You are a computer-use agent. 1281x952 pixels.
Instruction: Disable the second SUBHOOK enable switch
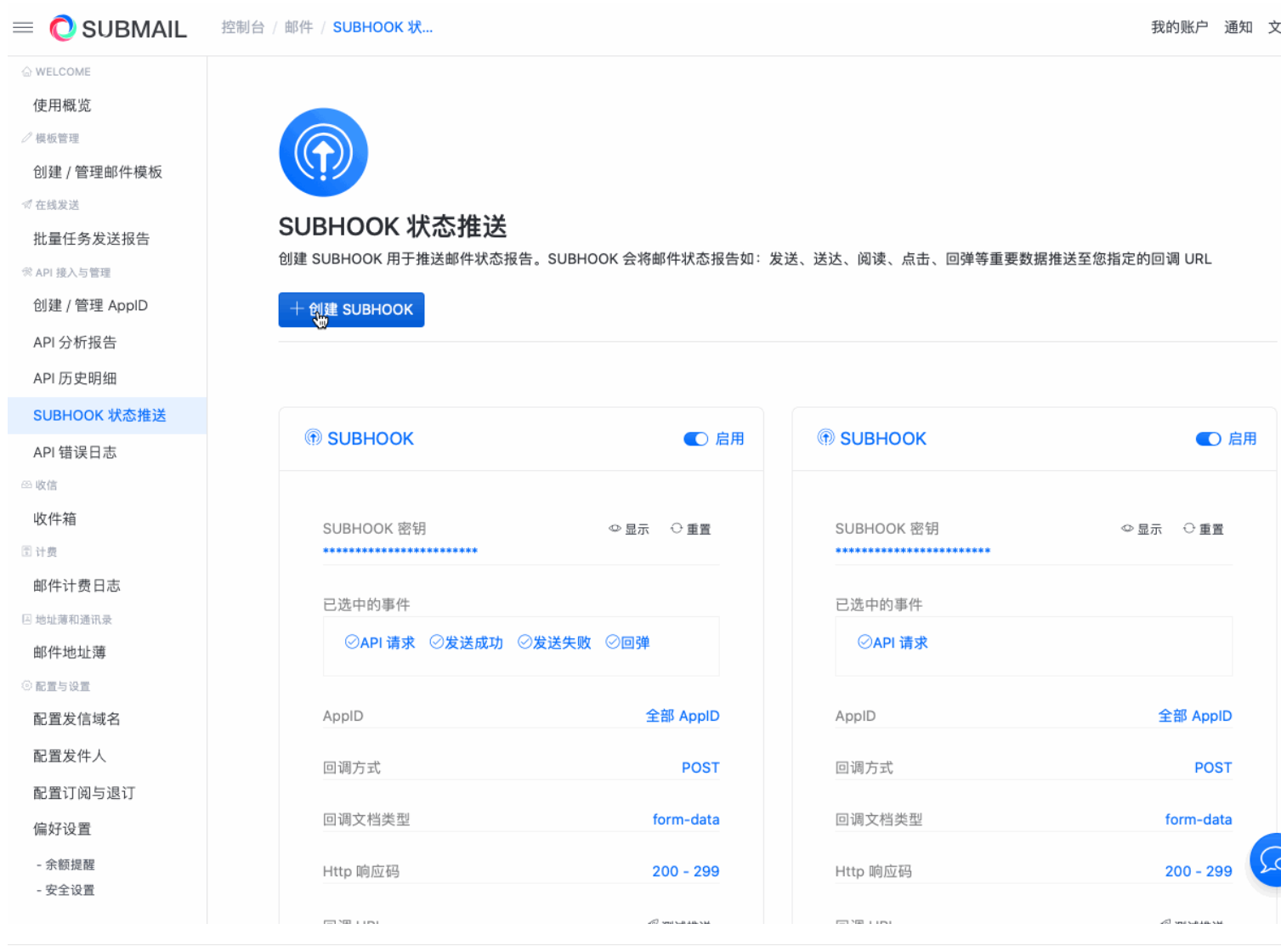(x=1208, y=439)
